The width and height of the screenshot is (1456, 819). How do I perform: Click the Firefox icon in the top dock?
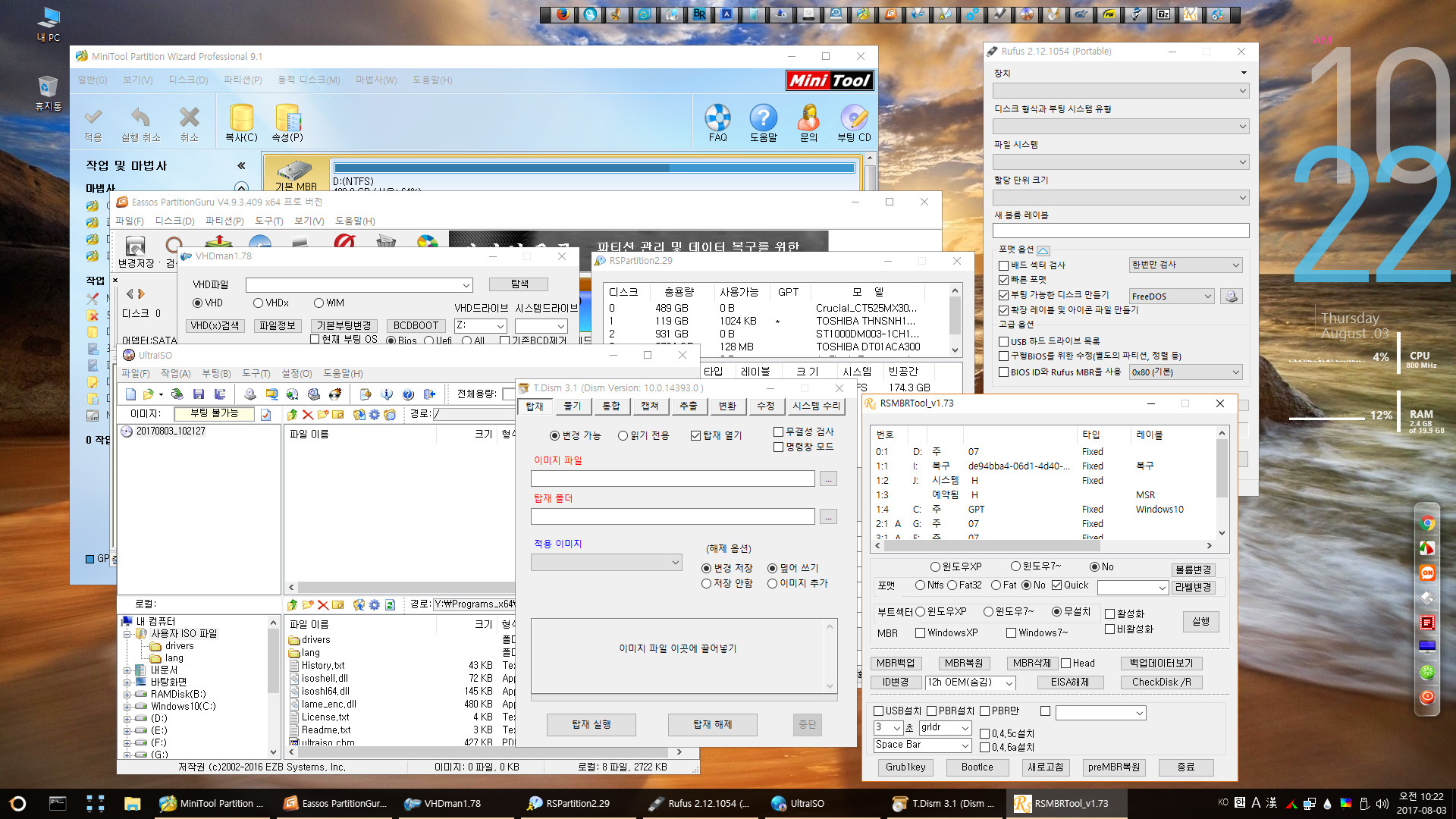pyautogui.click(x=562, y=14)
